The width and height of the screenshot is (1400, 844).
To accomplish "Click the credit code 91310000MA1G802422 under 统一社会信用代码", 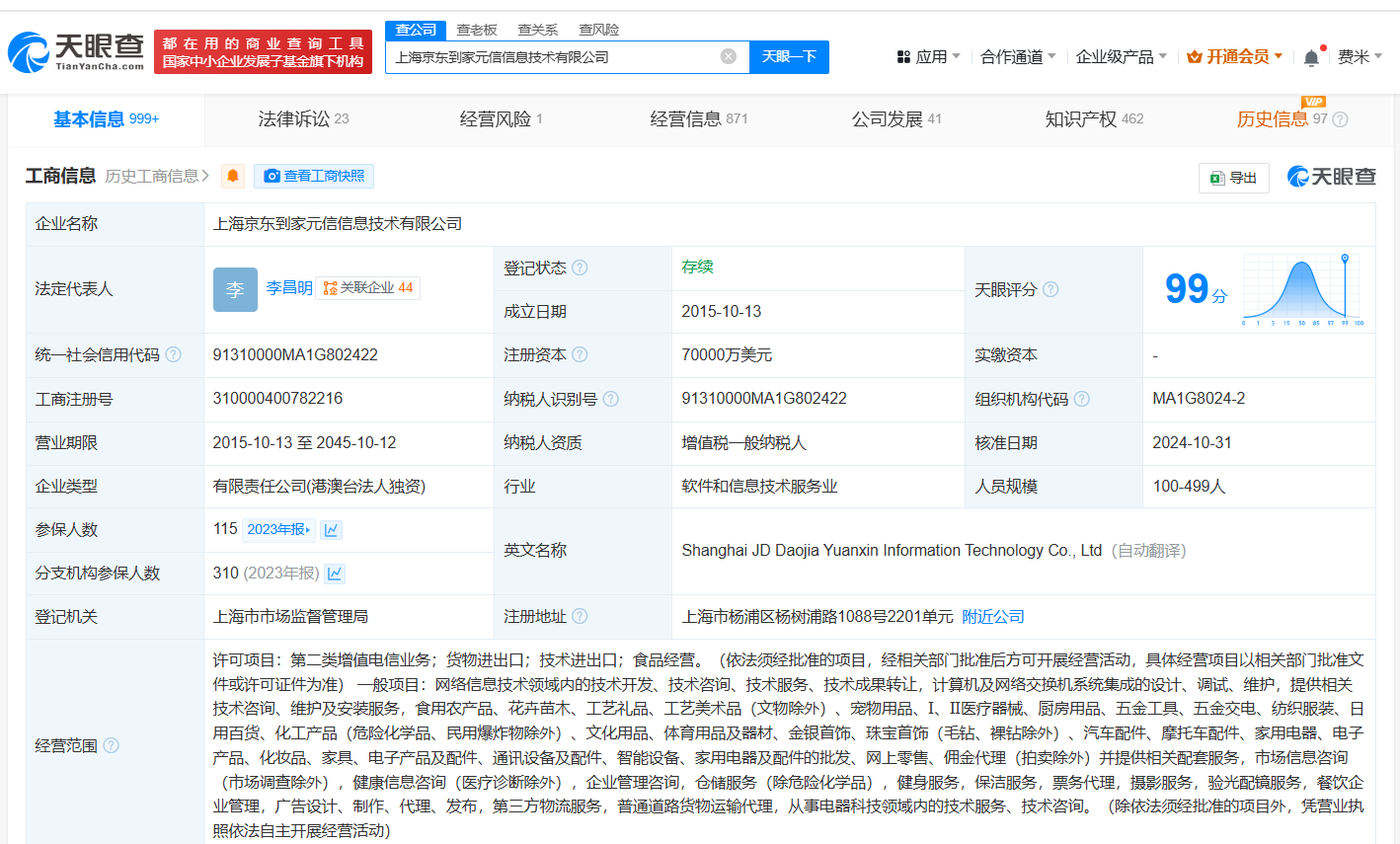I will (x=295, y=354).
